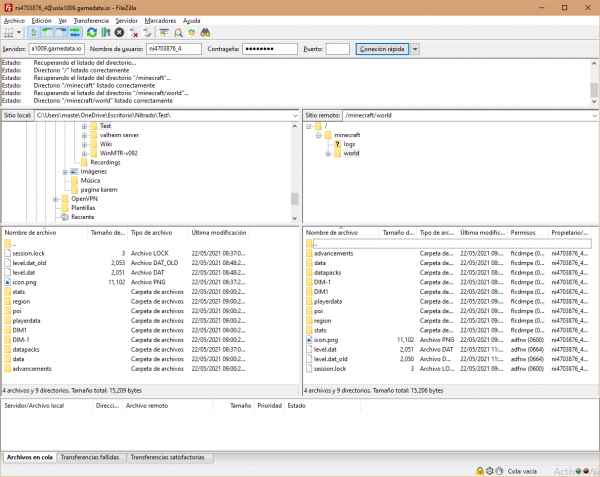Open the Edición menu
Screen dimensions: 600x477
tap(41, 21)
